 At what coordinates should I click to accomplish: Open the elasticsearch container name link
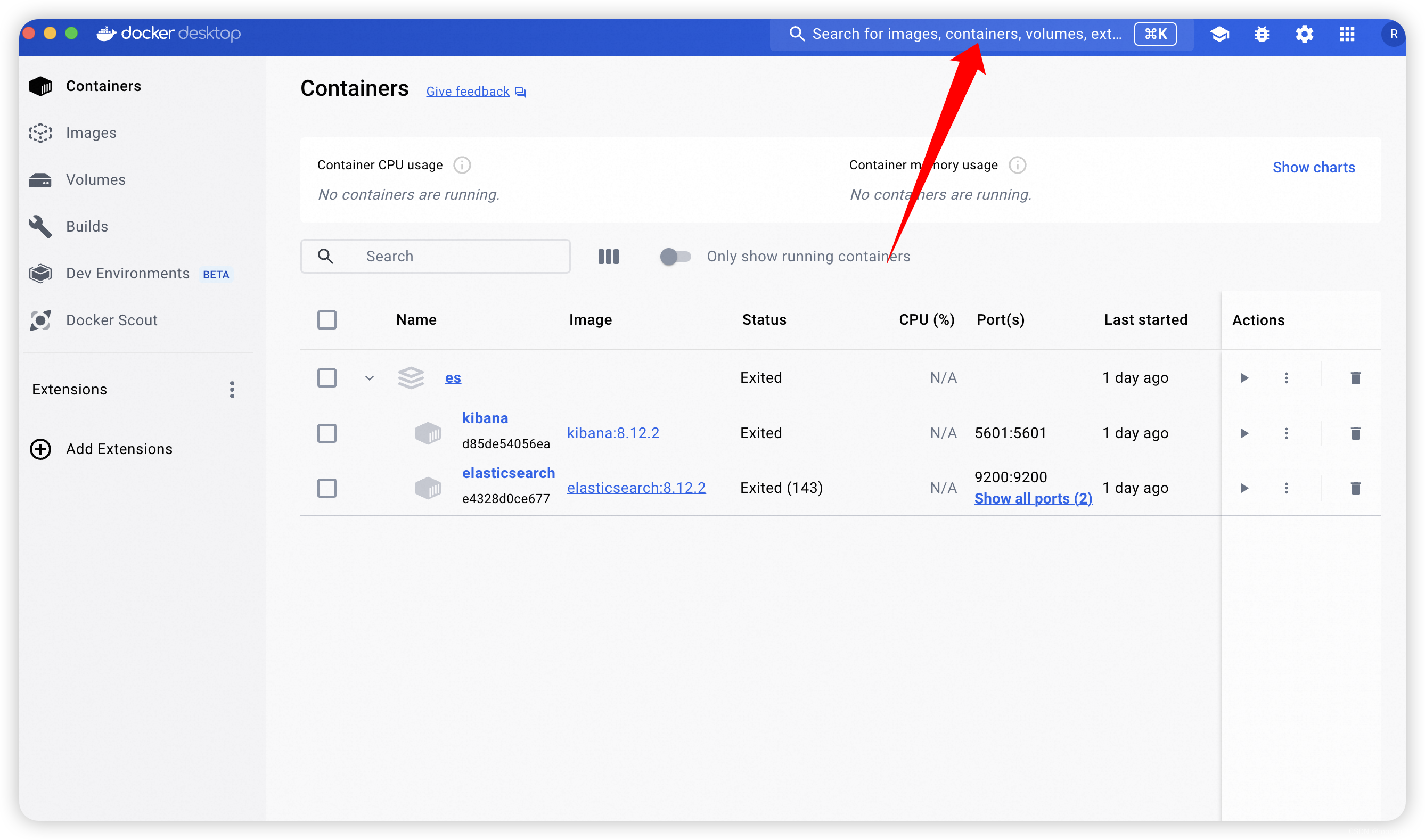pyautogui.click(x=509, y=473)
